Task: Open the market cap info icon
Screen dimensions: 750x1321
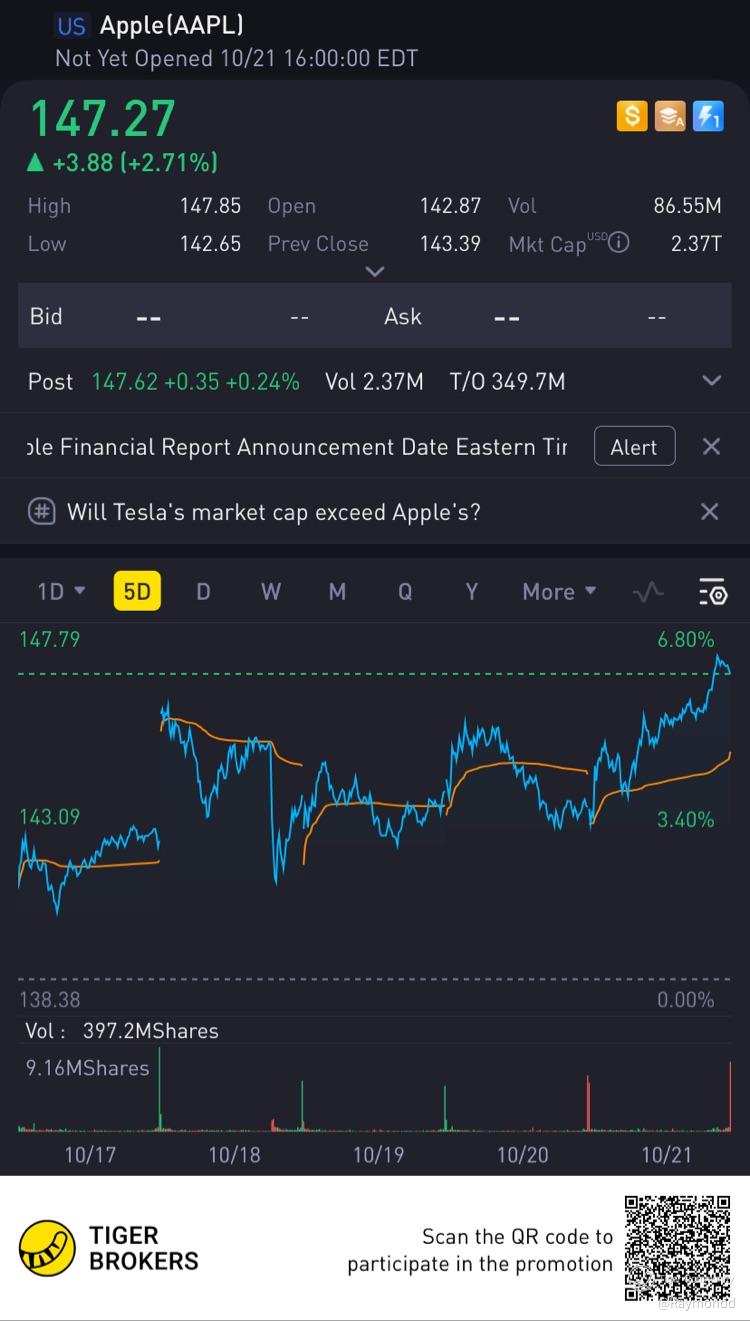Action: tap(620, 242)
